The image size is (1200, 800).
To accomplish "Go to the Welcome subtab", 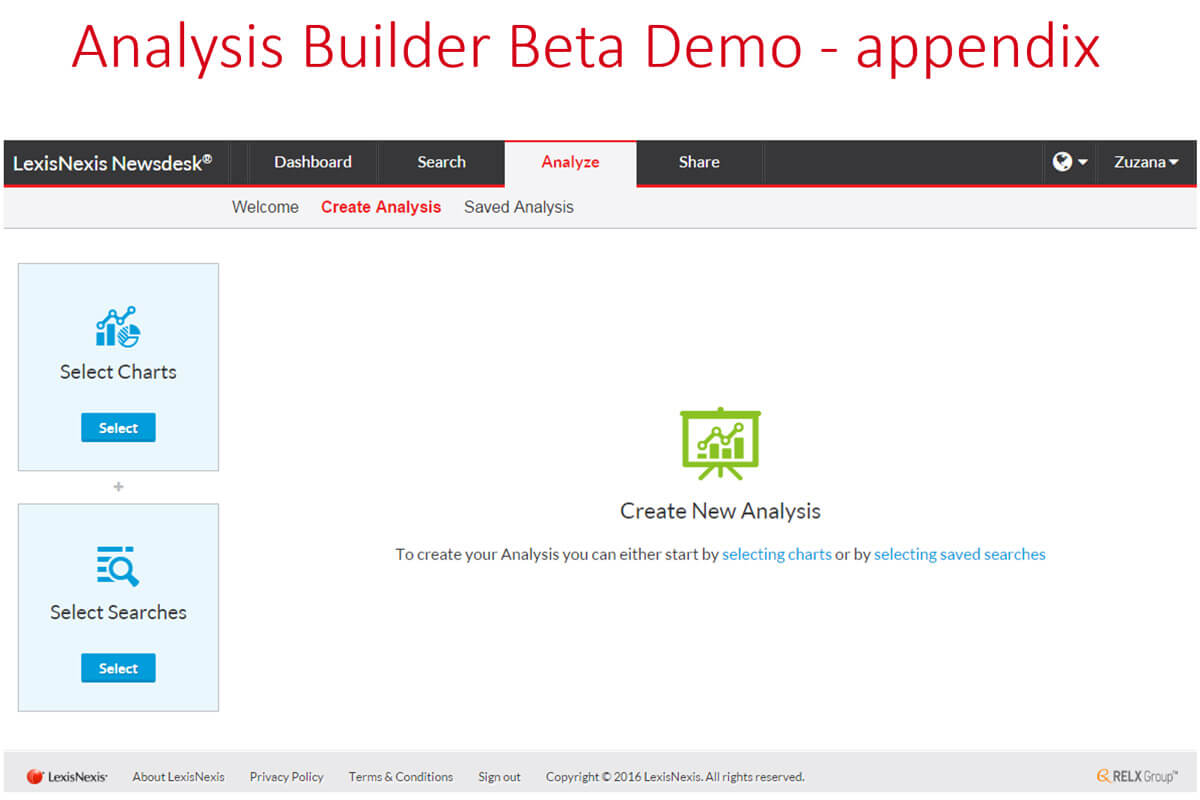I will [x=265, y=207].
